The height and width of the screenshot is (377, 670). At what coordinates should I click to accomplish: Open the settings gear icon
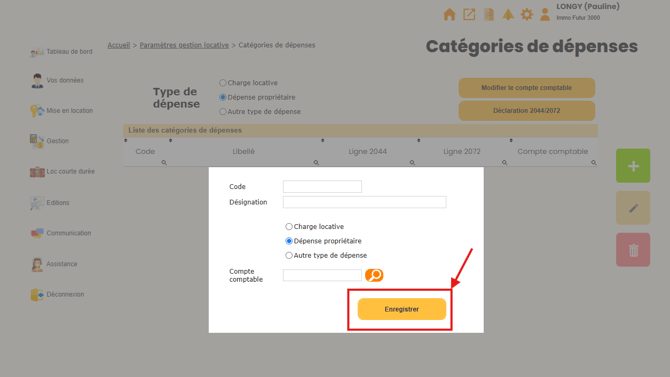click(x=526, y=15)
